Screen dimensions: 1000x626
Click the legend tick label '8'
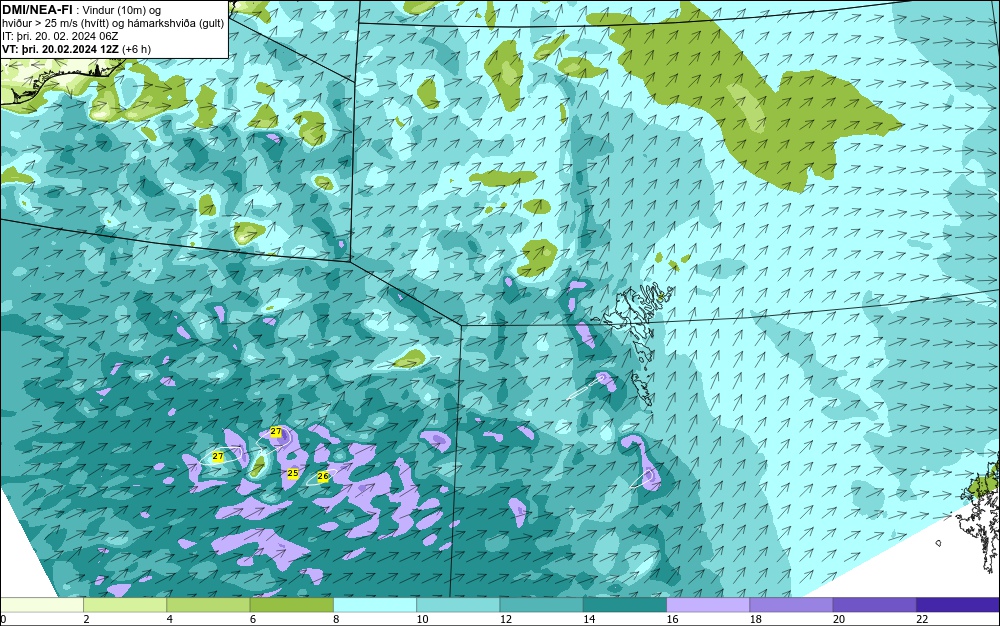pyautogui.click(x=336, y=619)
